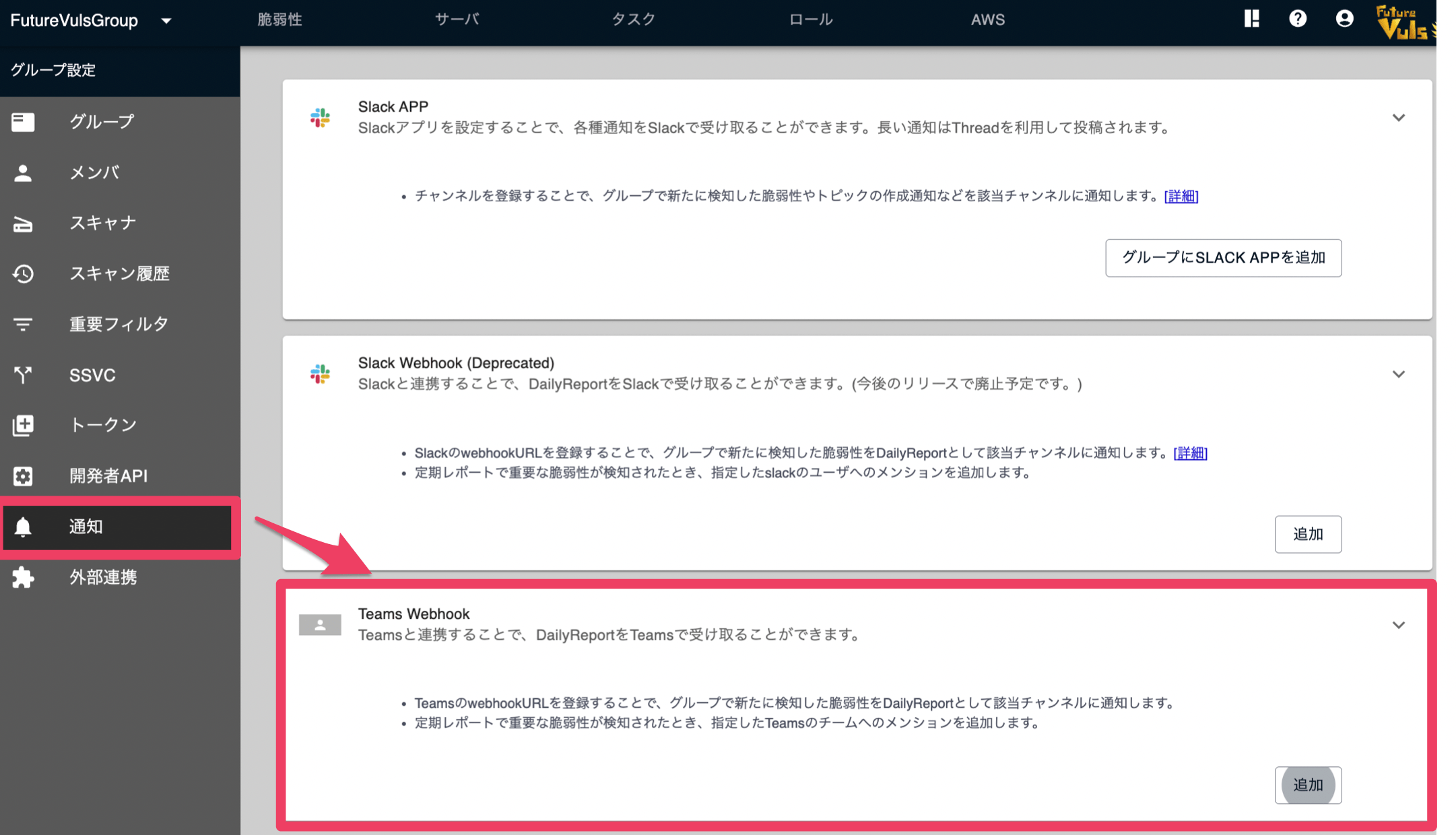Click the scanner icon for スキャナ
1456x835 pixels.
click(23, 224)
